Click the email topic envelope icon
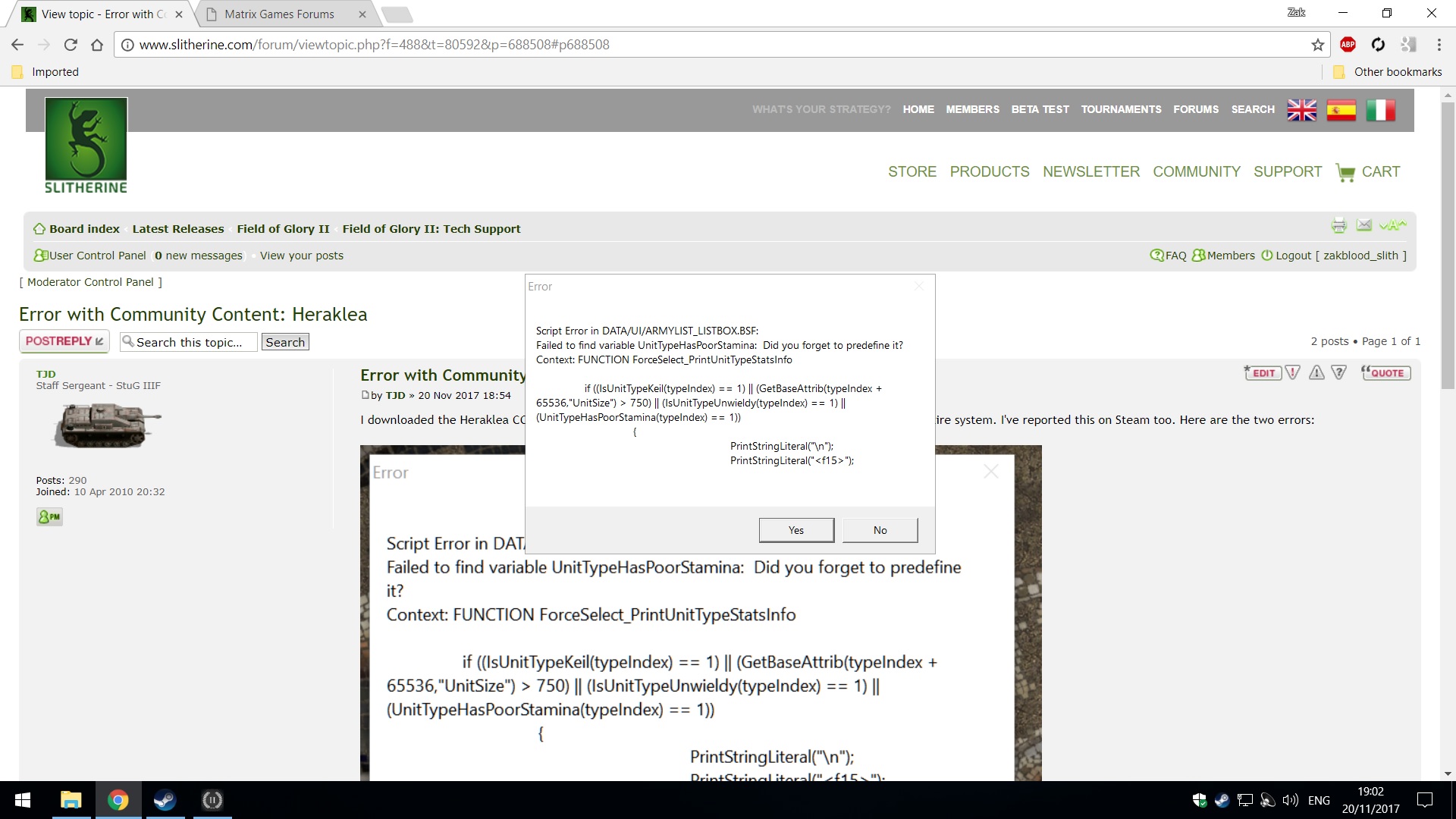Screen dimensions: 1456x819 [x=1364, y=224]
